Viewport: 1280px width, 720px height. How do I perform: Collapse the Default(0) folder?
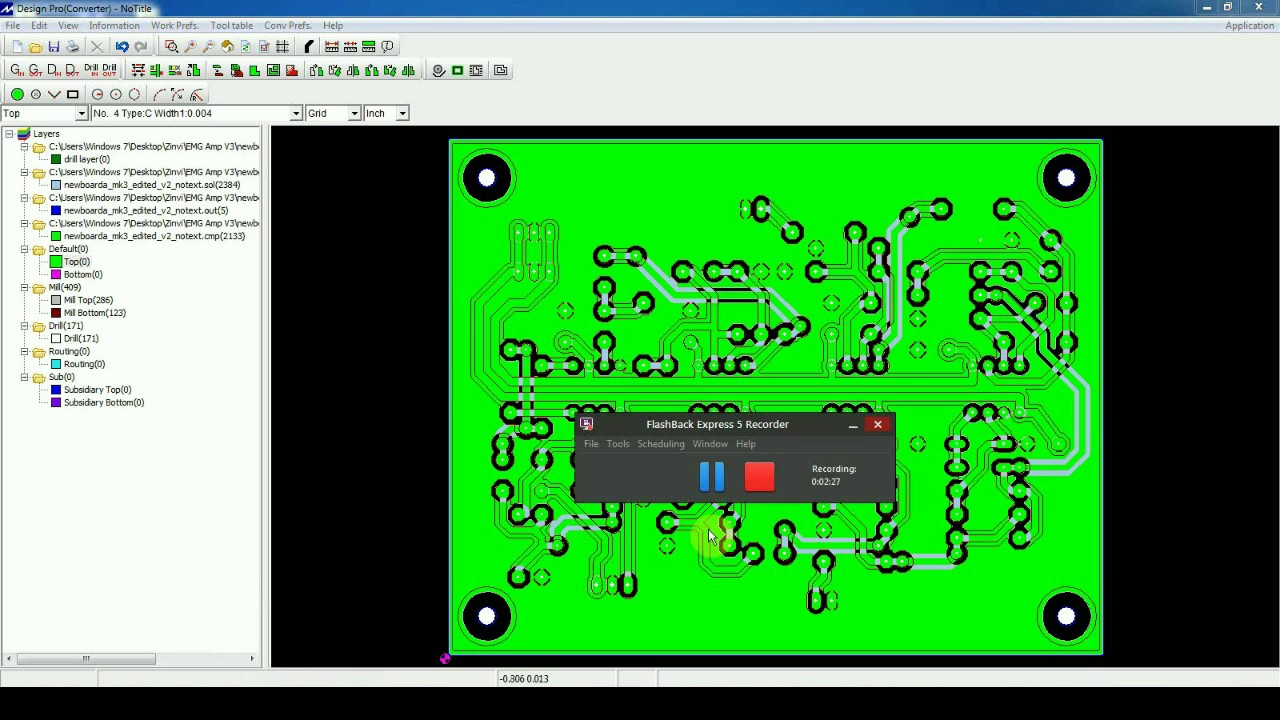(x=25, y=249)
